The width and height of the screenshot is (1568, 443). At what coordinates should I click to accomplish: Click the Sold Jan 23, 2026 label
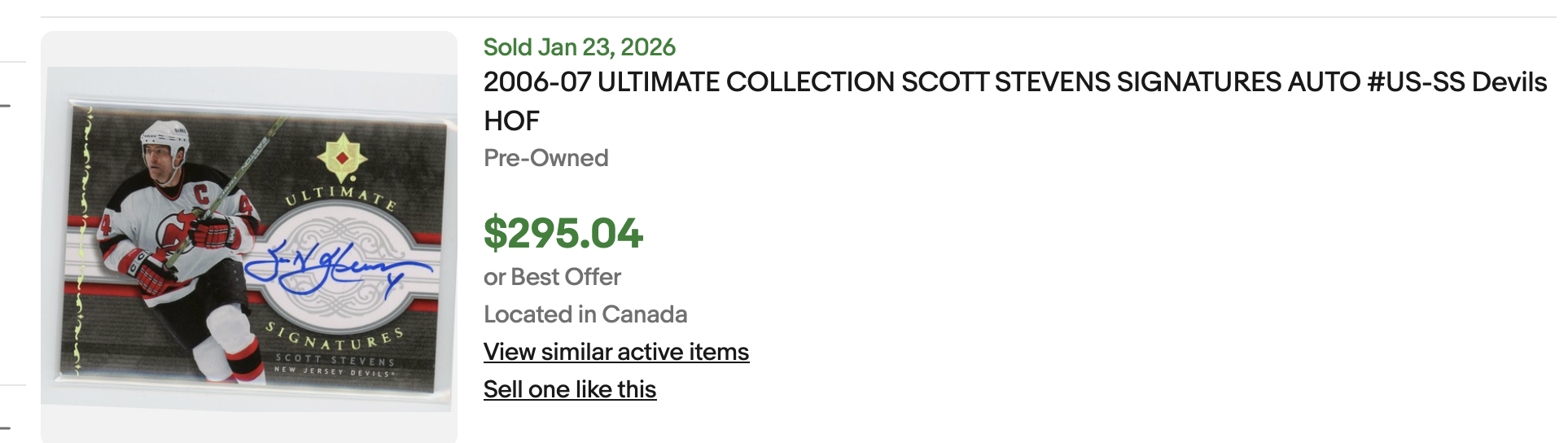(x=579, y=47)
